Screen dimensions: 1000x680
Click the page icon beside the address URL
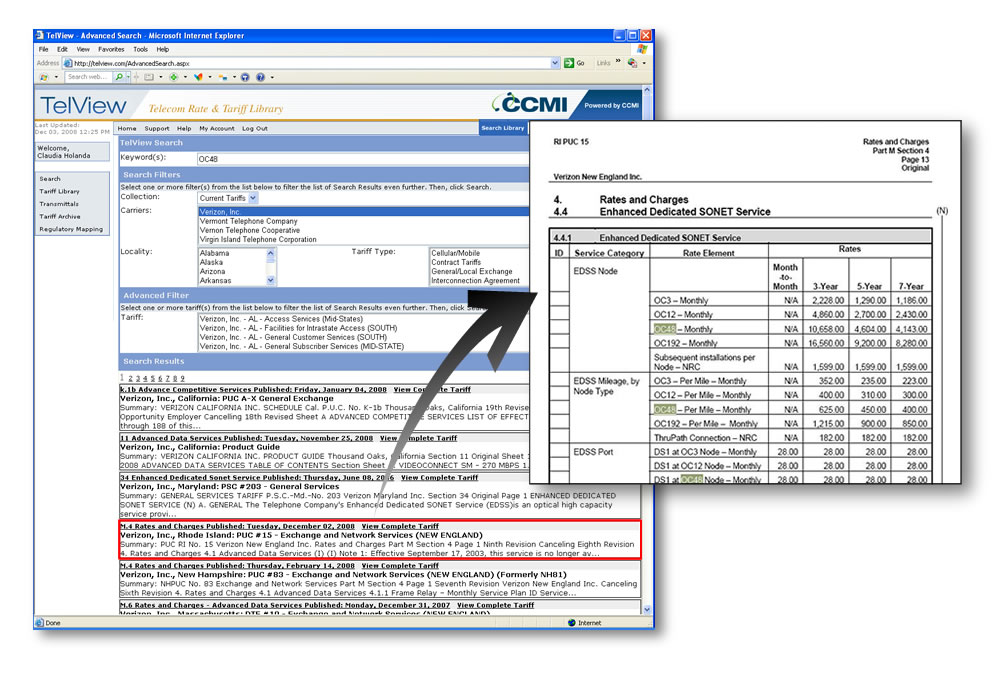68,63
